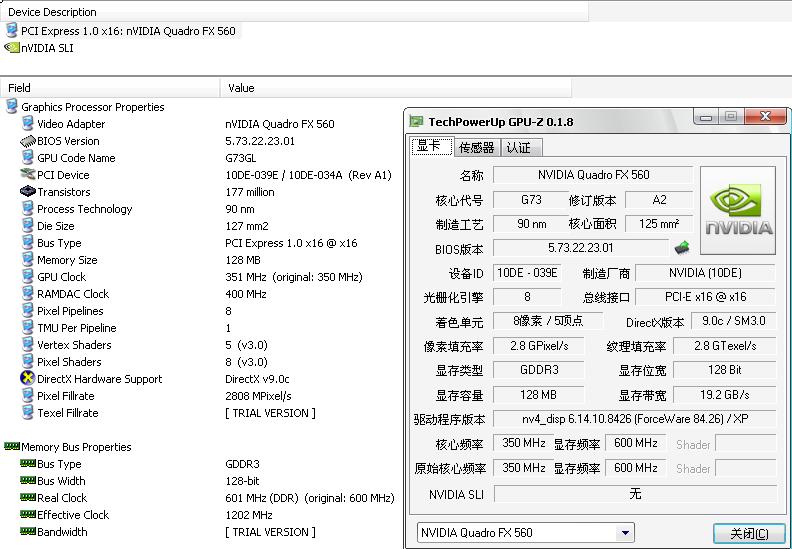792x549 pixels.
Task: Click the Graphics Processor Properties icon
Action: [x=11, y=107]
